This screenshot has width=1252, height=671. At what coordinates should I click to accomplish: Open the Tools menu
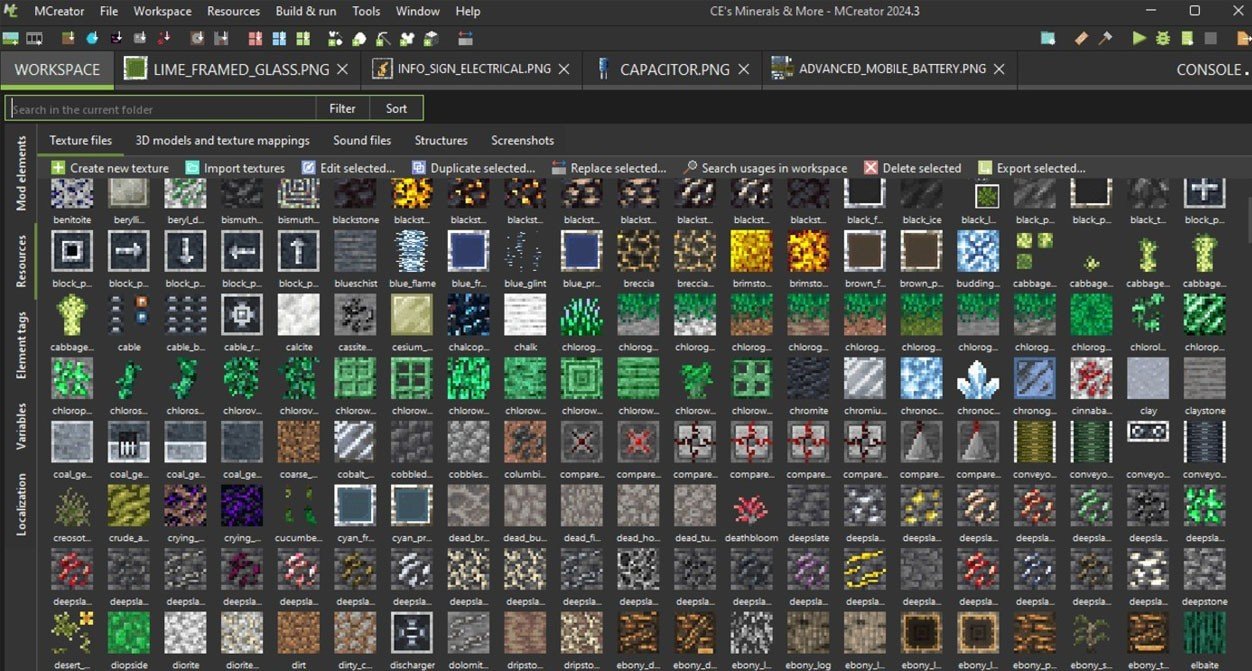[x=366, y=11]
